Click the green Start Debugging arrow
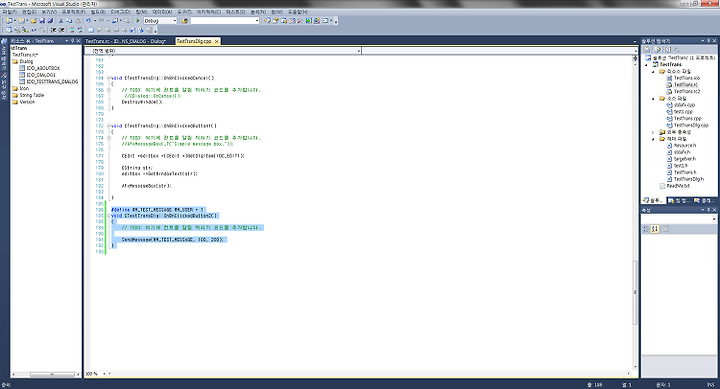This screenshot has height=389, width=720. pos(138,21)
